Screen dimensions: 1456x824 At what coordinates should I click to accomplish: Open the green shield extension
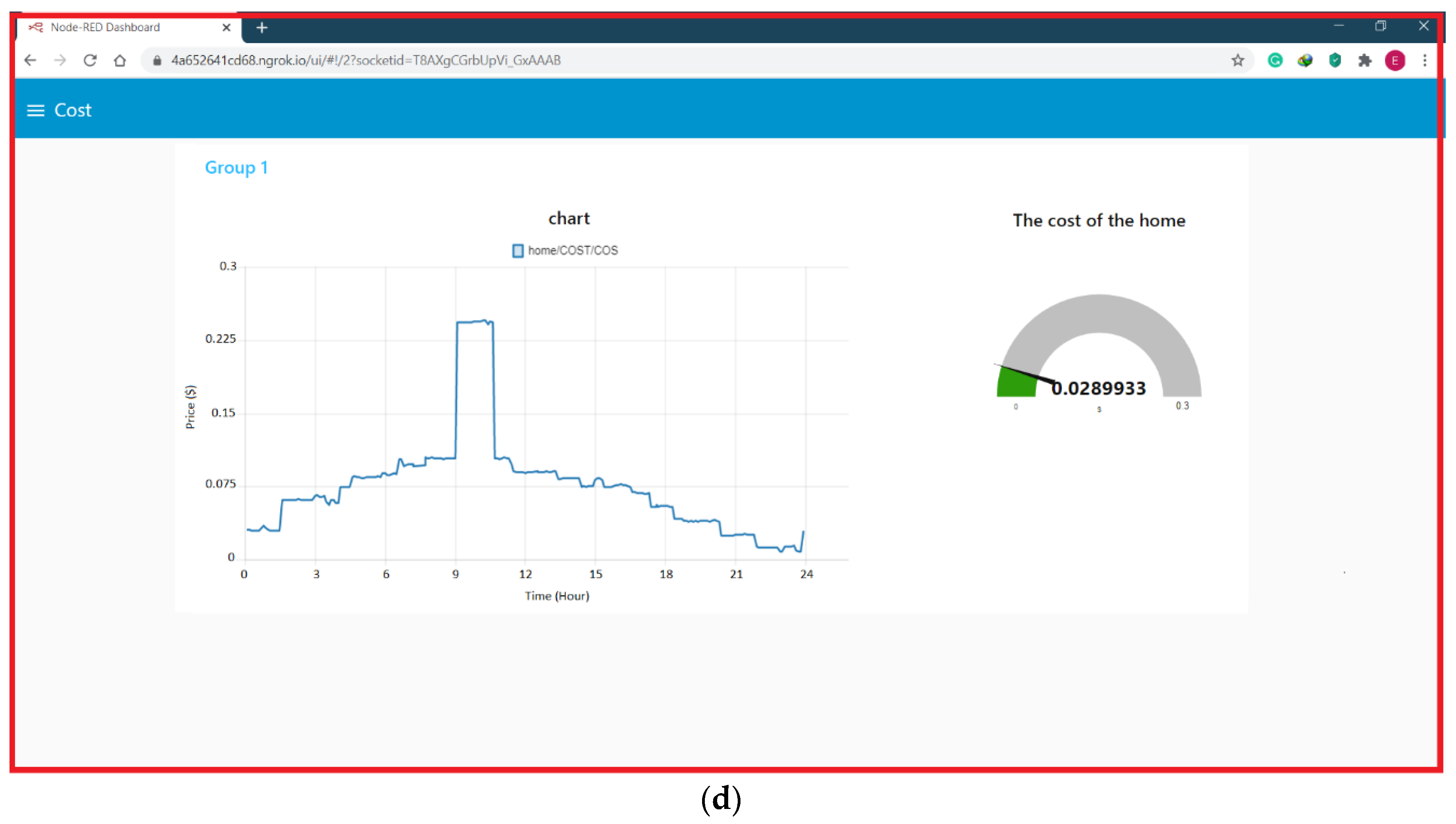pyautogui.click(x=1335, y=60)
